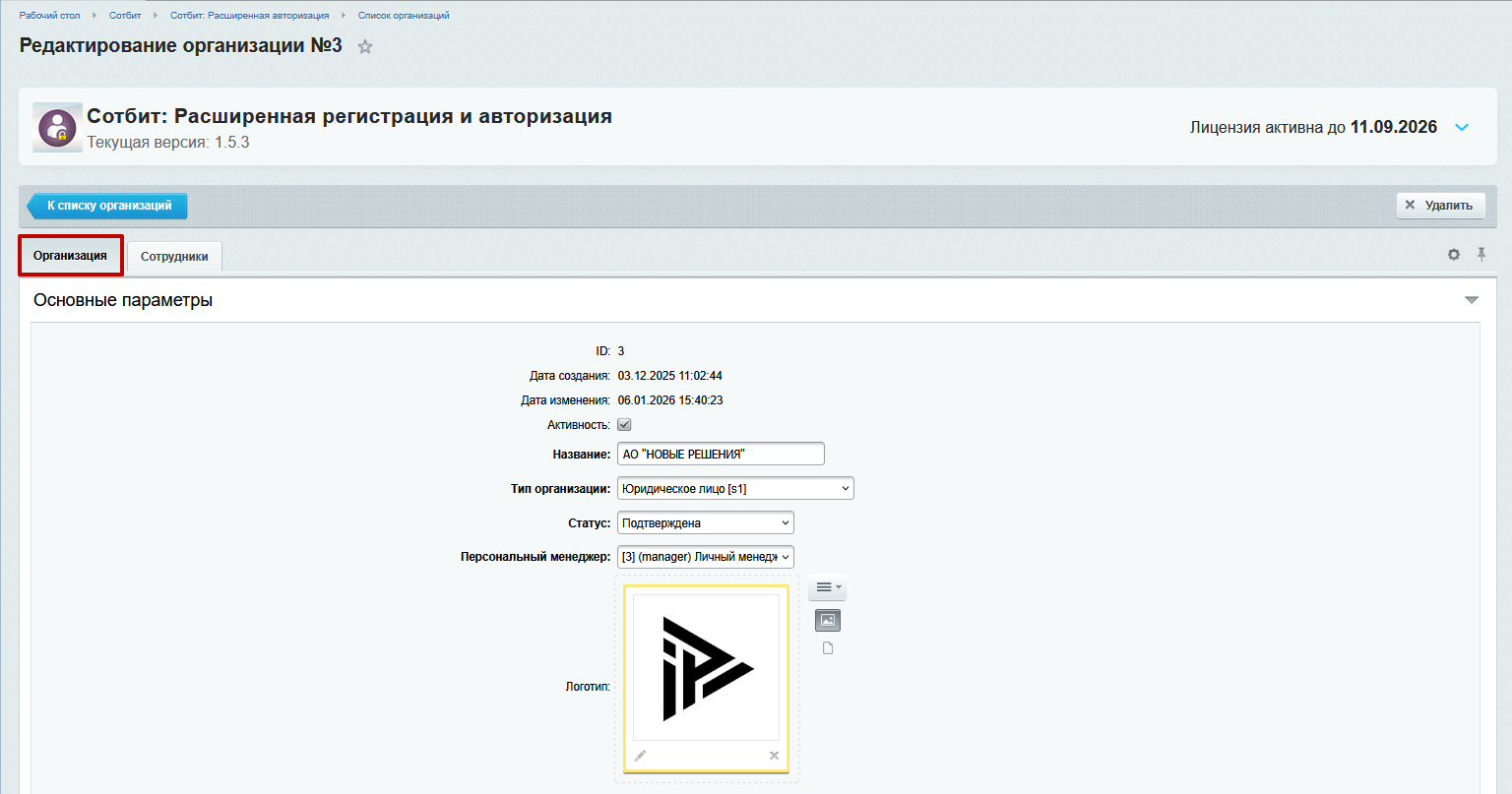Image resolution: width=1512 pixels, height=794 pixels.
Task: Remove the logo using X icon
Action: click(774, 756)
